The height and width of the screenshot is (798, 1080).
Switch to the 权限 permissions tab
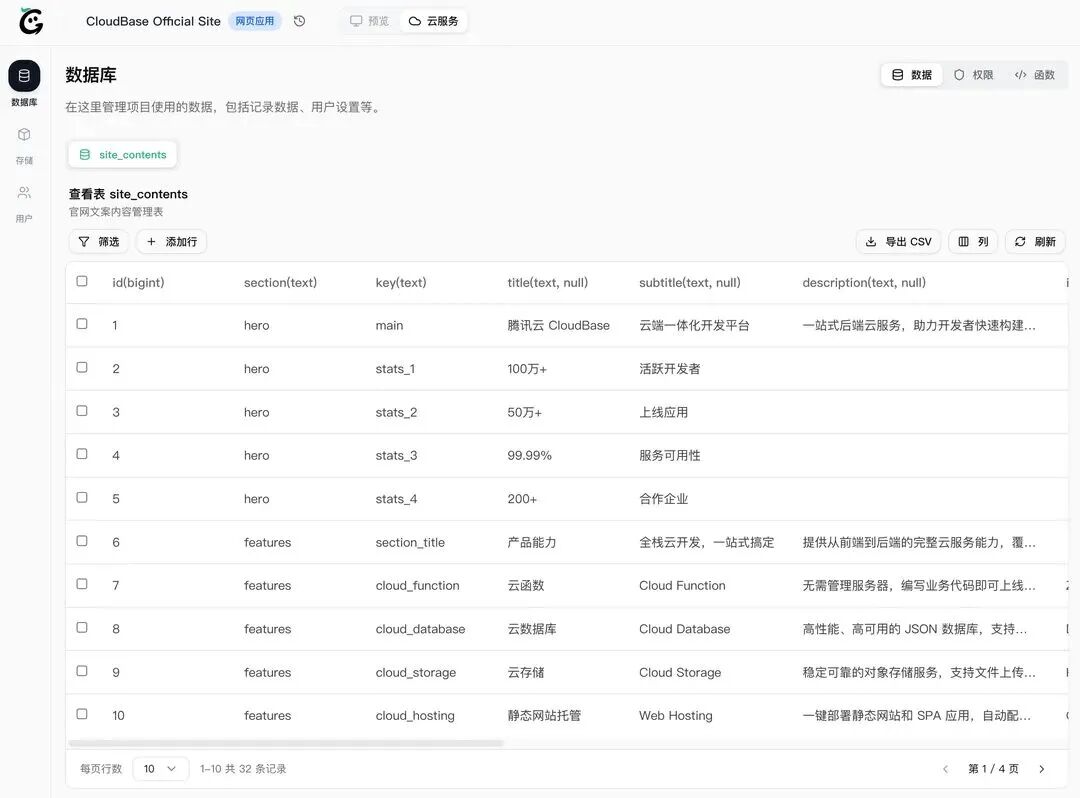(x=973, y=75)
